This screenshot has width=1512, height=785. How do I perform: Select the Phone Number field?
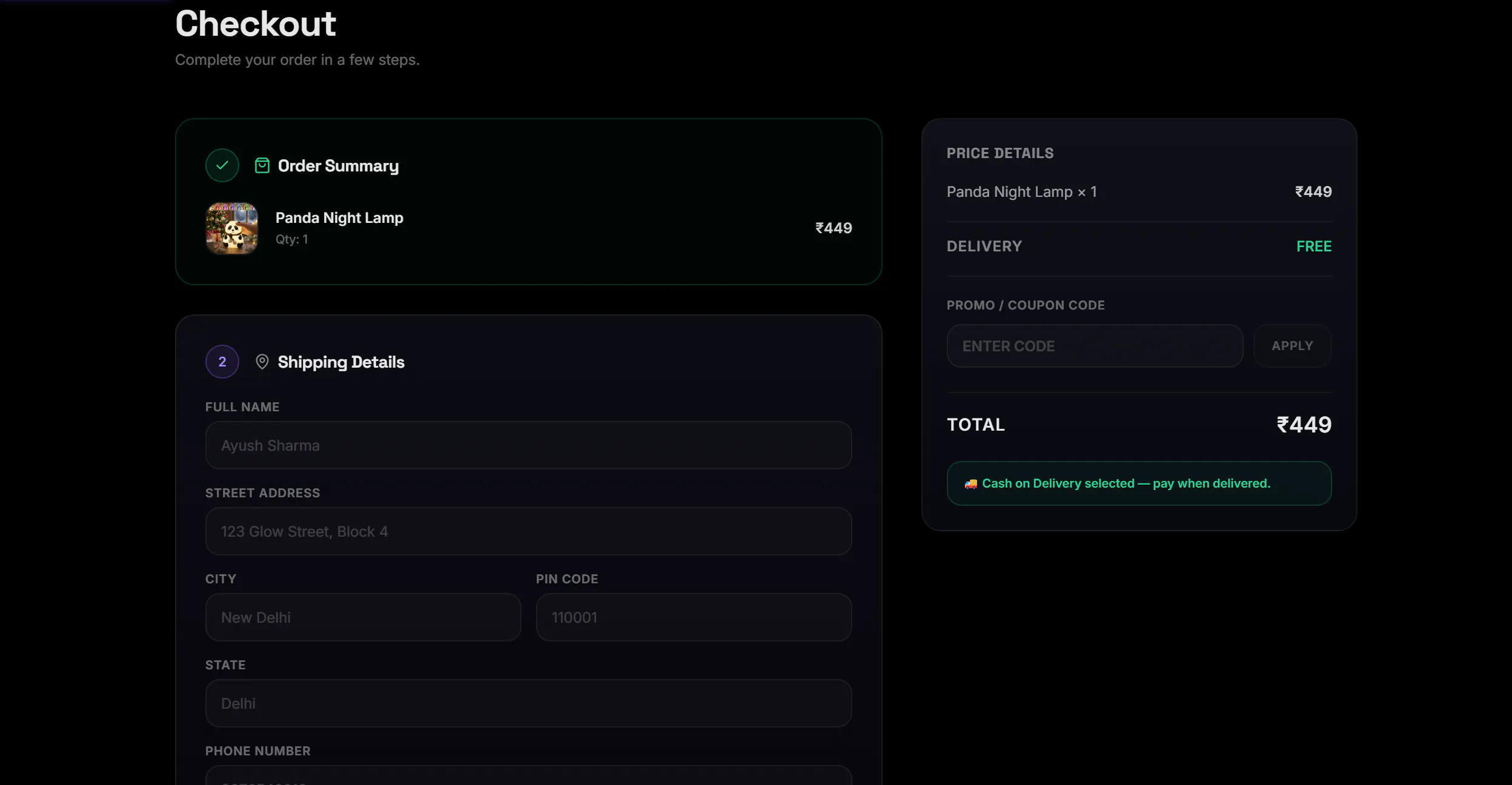pos(528,775)
